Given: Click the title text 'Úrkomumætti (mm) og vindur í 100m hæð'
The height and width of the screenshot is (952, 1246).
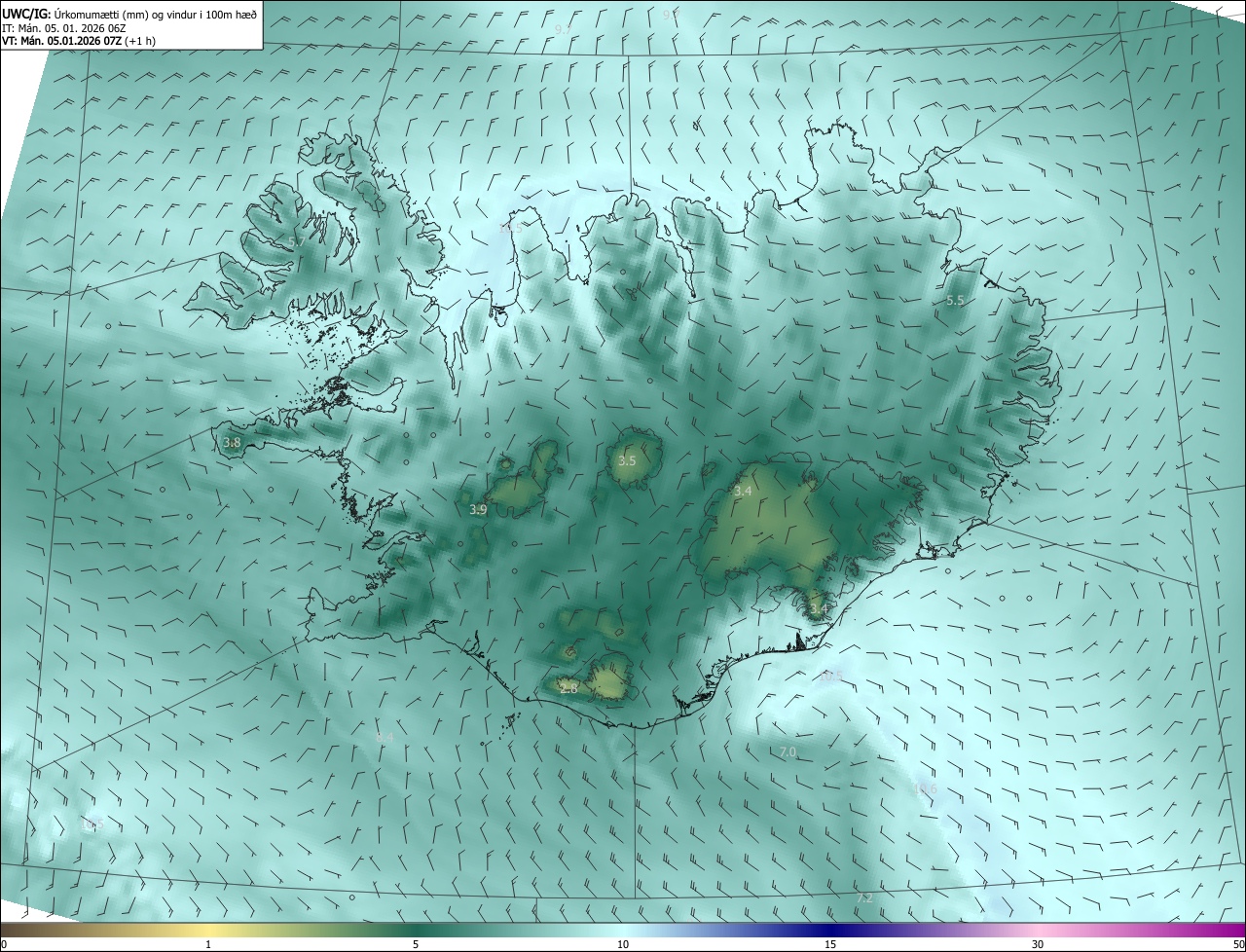Looking at the screenshot, I should pyautogui.click(x=154, y=15).
